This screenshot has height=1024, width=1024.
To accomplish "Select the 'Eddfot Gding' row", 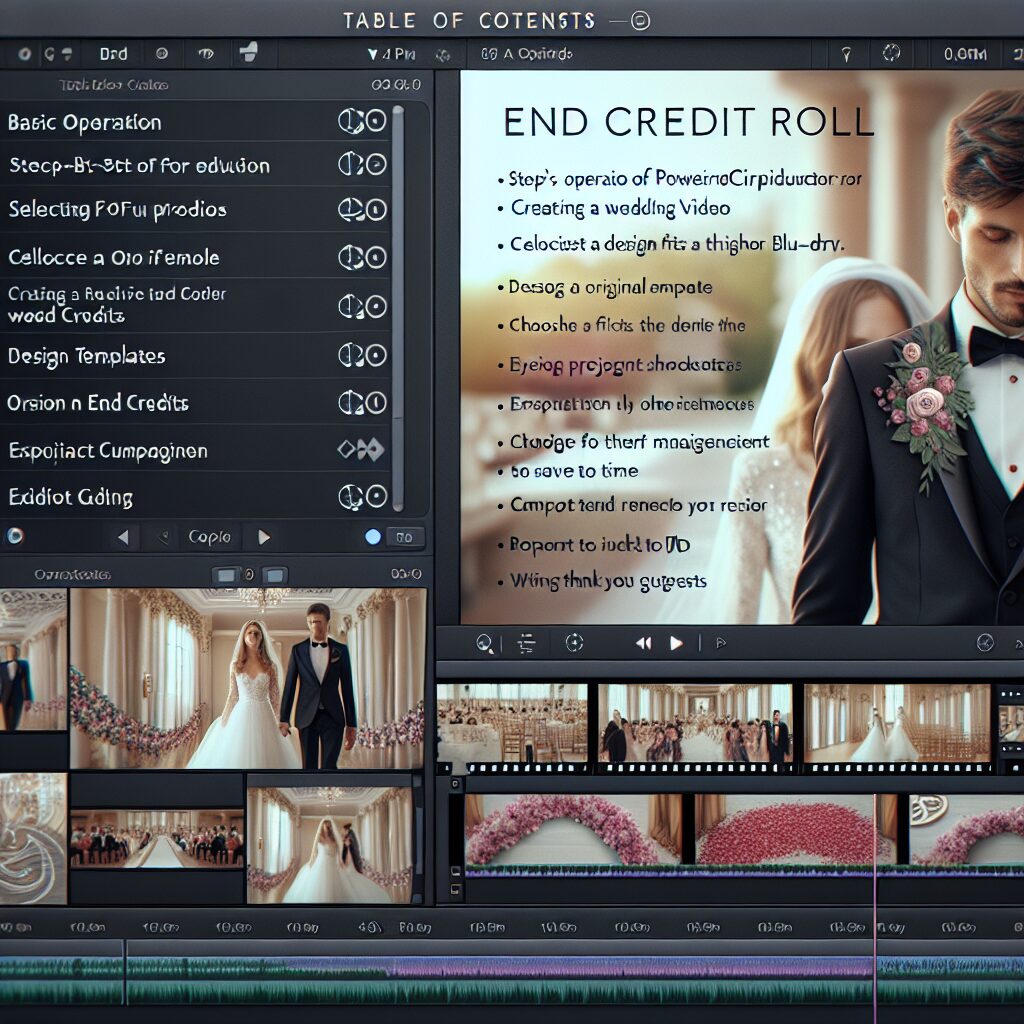I will [196, 497].
